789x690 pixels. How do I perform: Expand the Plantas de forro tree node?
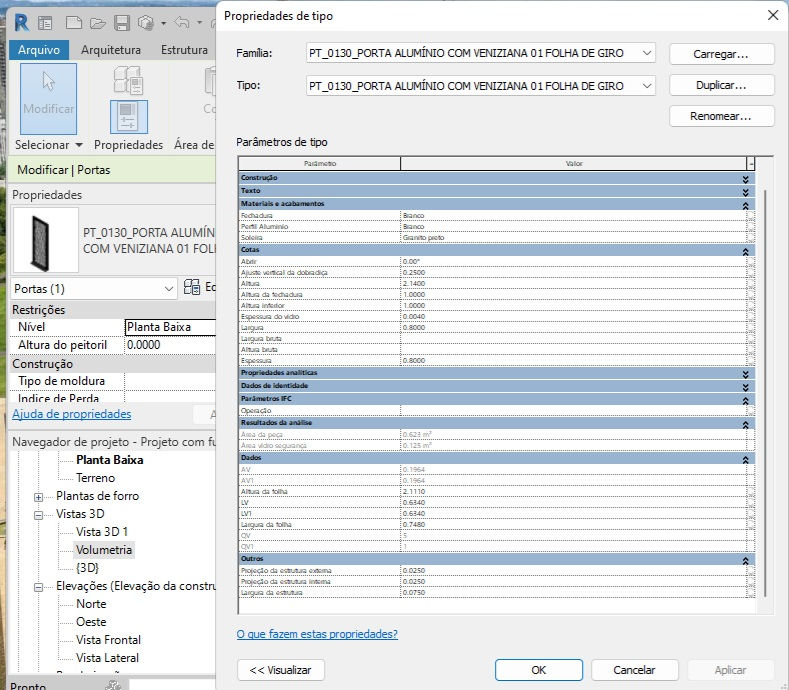click(38, 497)
